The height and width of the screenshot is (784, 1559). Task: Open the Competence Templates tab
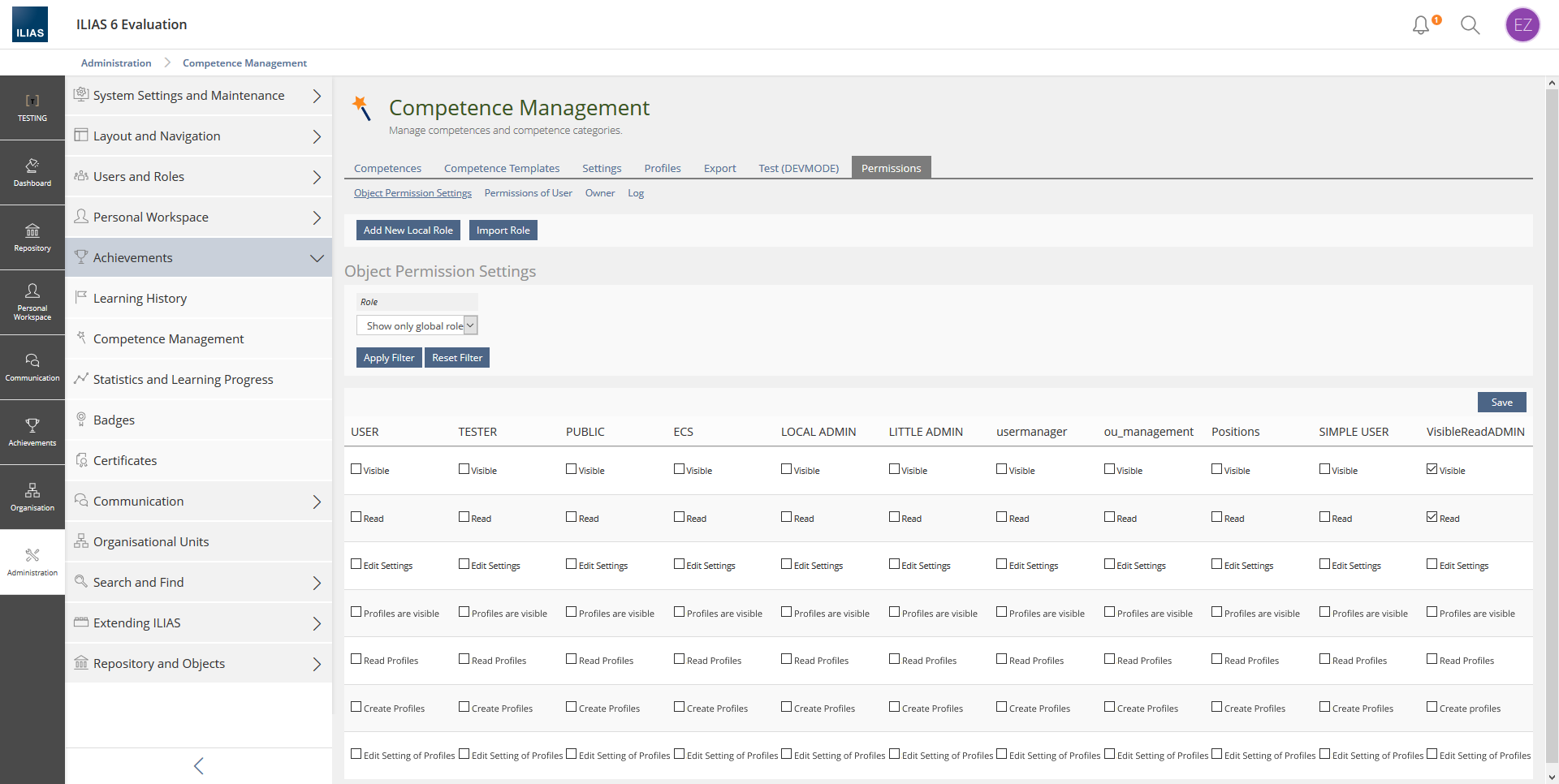501,168
